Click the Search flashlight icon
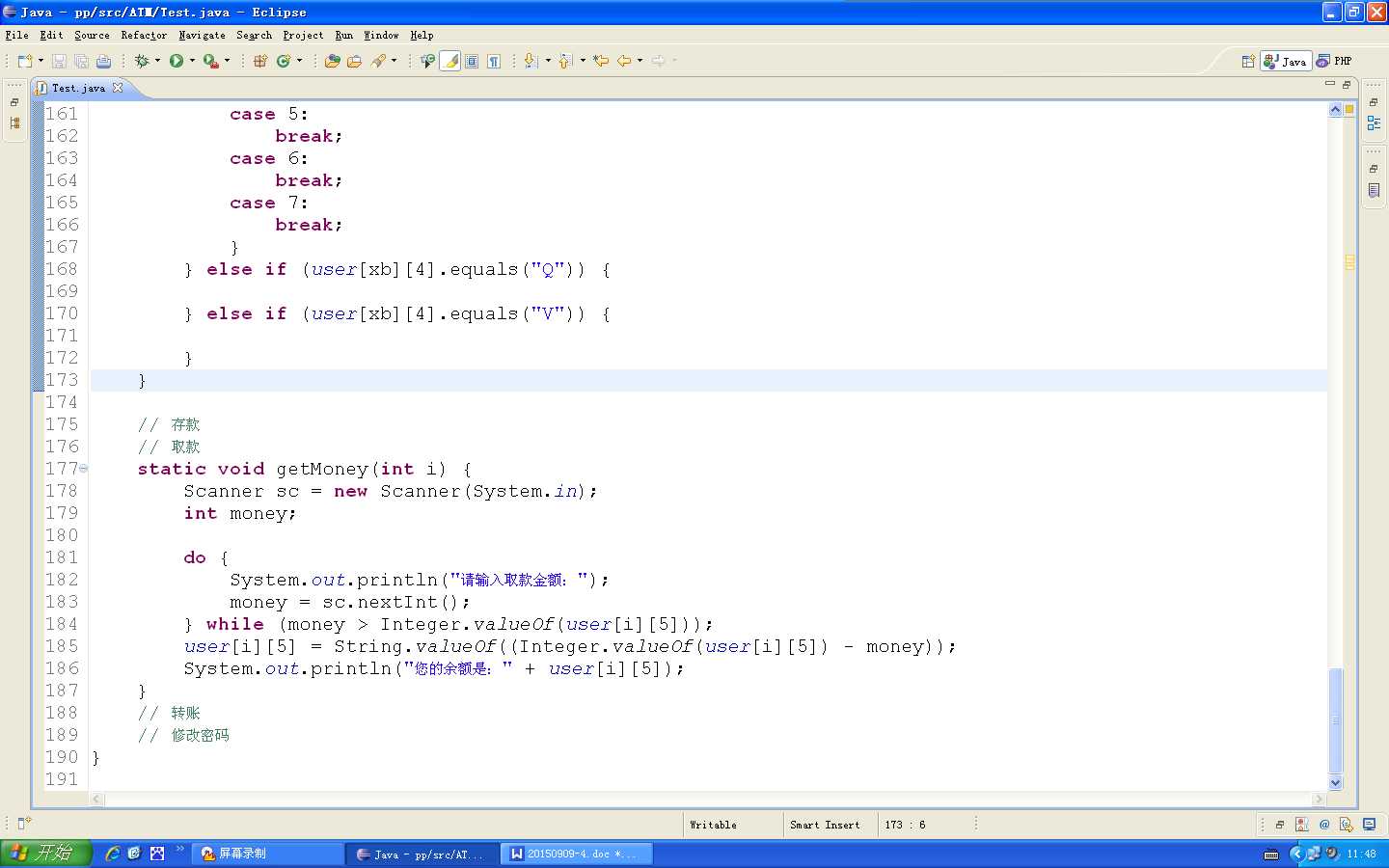Viewport: 1389px width, 868px height. 378,61
